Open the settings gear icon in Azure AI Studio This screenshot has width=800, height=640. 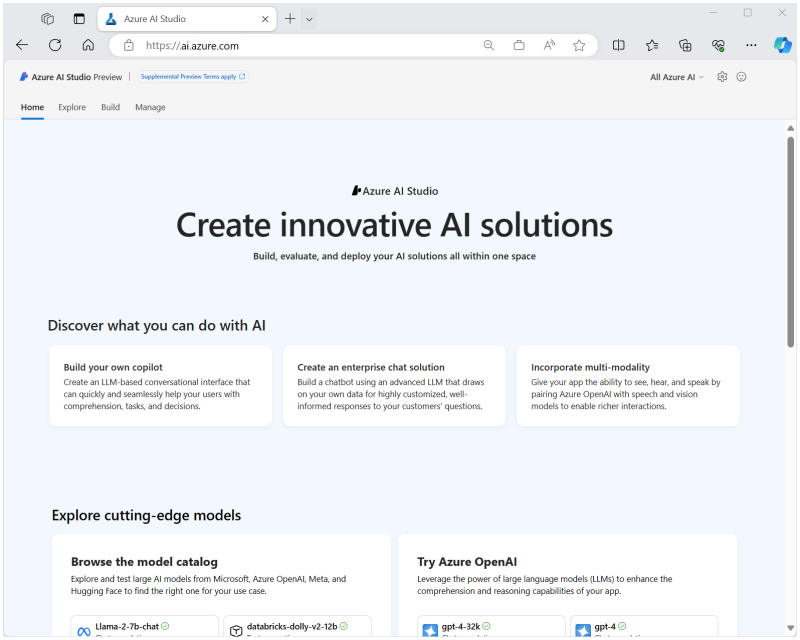[x=722, y=77]
